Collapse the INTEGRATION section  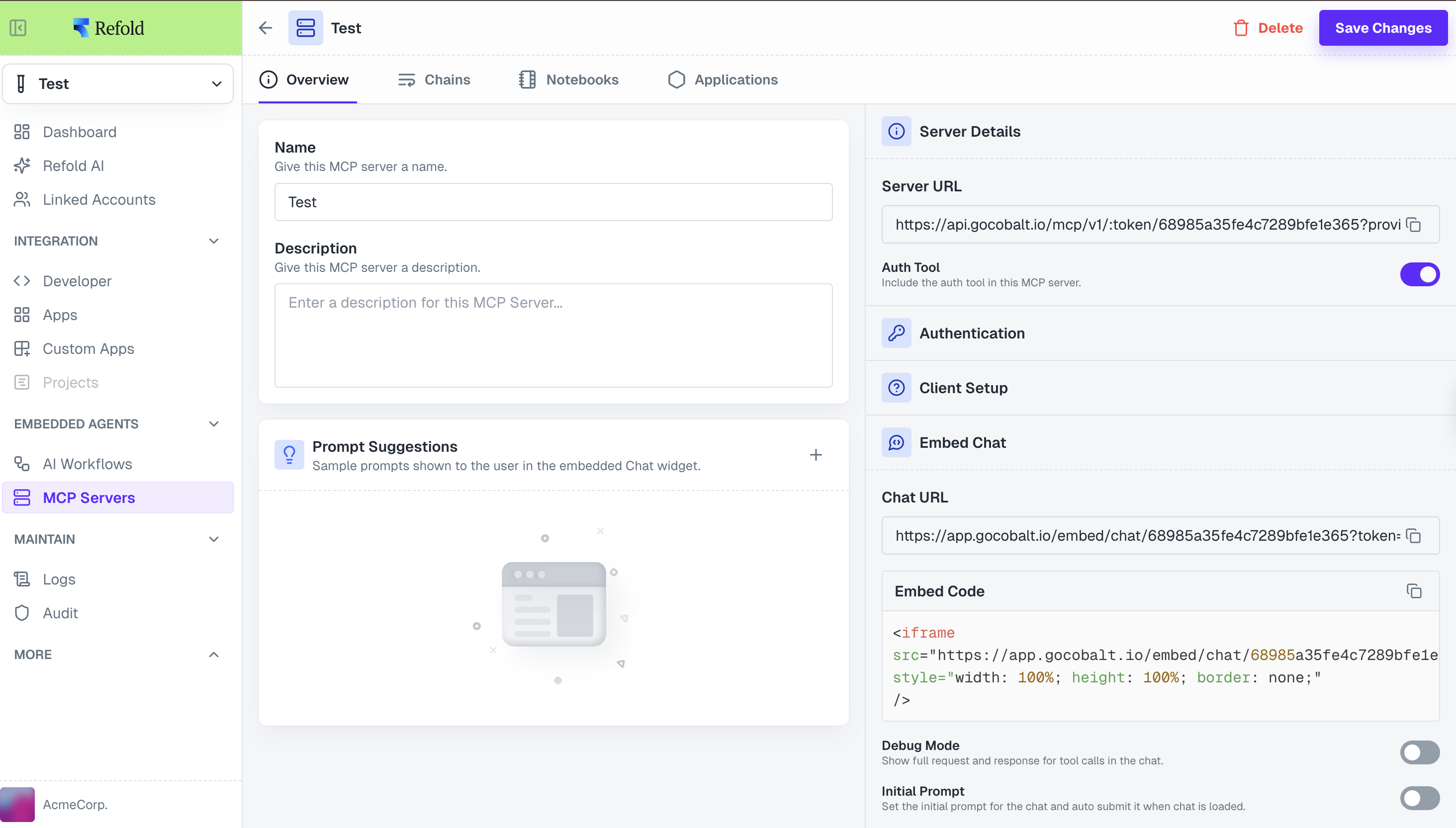tap(213, 241)
